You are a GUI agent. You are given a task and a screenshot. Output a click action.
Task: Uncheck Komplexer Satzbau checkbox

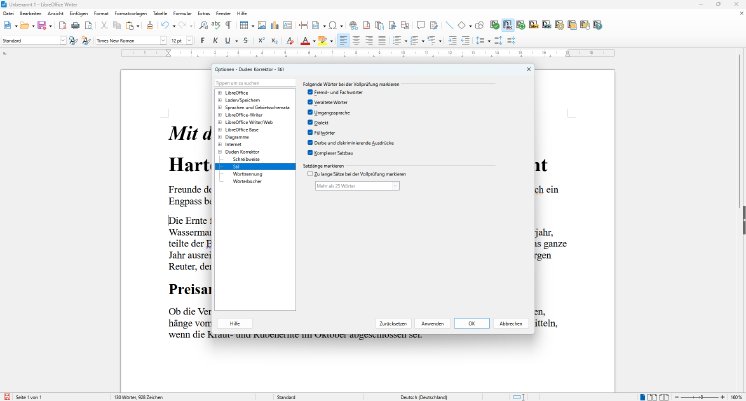pyautogui.click(x=310, y=153)
